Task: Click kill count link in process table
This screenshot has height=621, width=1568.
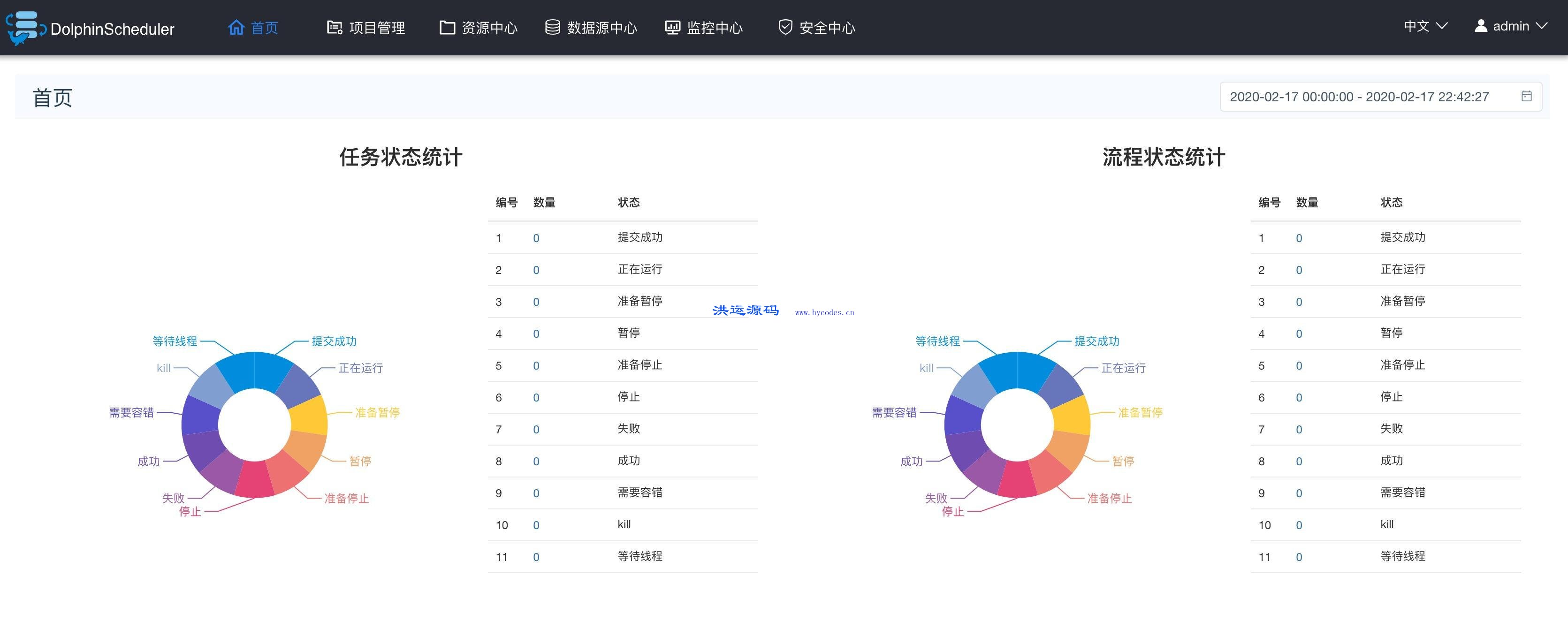Action: 1298,525
